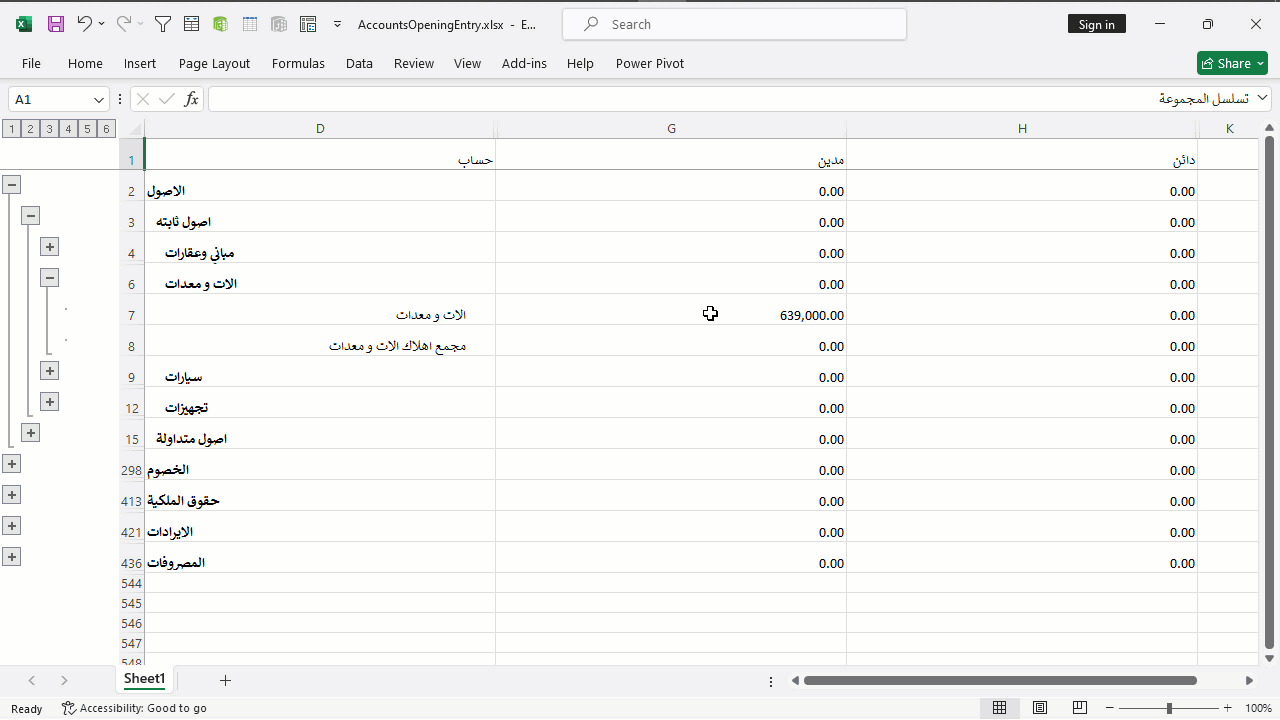
Task: Expand outline group beside row 436
Action: coord(11,556)
